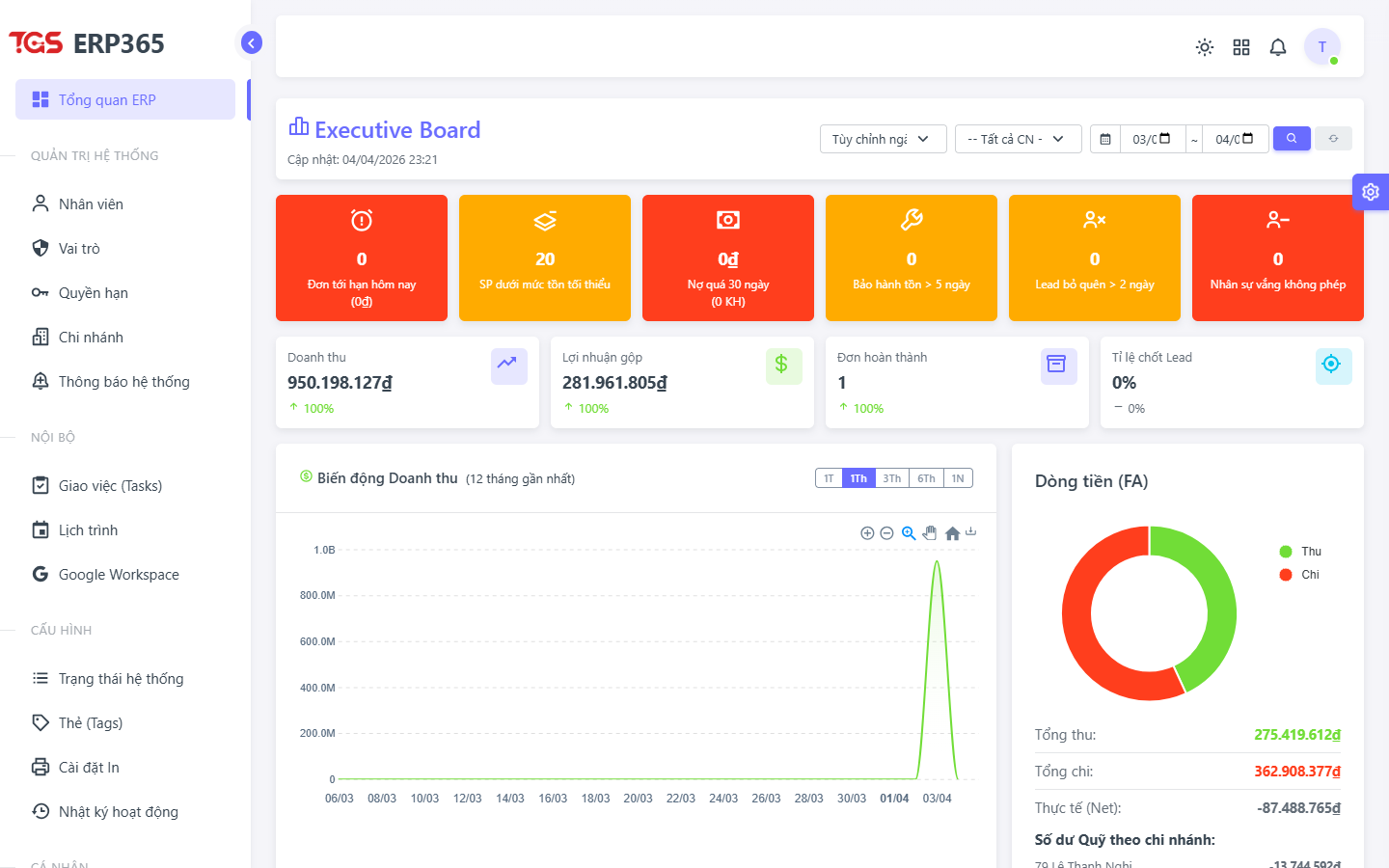Open Nhân viên menu item
The image size is (1389, 868).
tap(125, 203)
